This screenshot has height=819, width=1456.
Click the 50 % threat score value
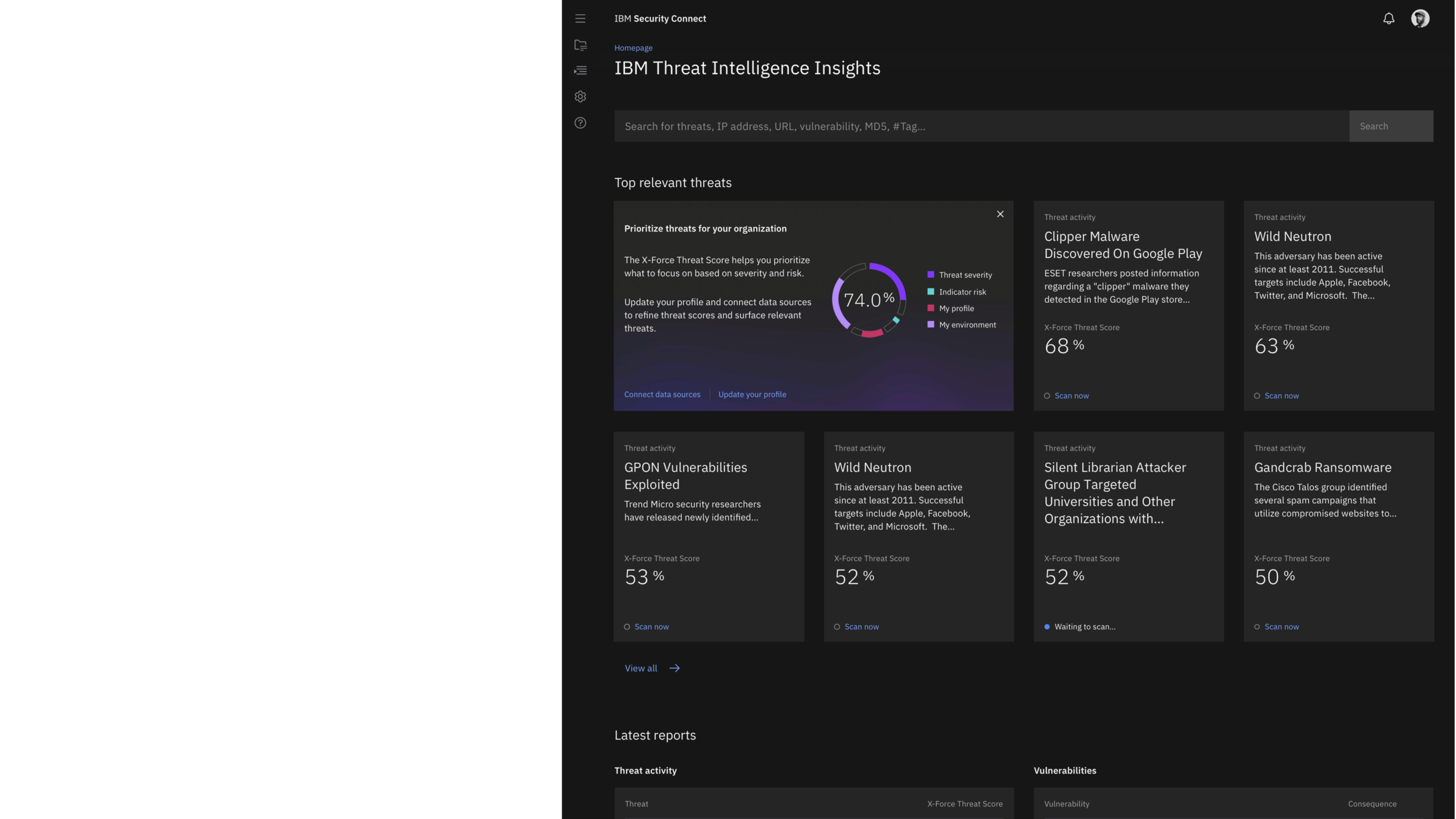[1275, 577]
